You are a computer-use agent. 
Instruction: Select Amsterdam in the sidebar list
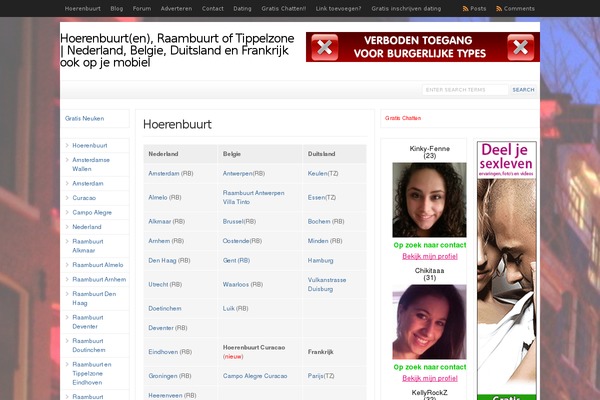click(88, 183)
